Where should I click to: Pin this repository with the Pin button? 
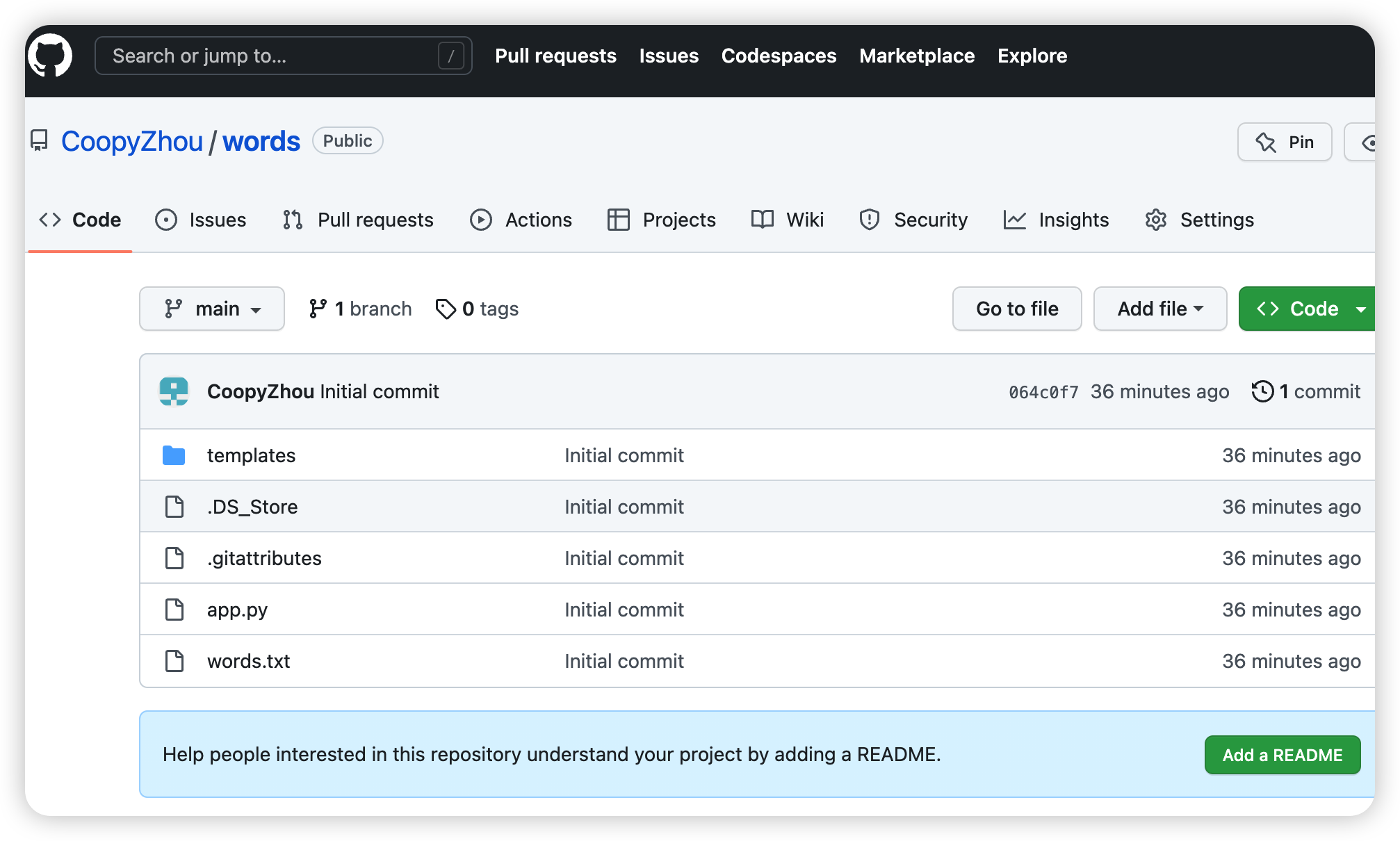1284,142
